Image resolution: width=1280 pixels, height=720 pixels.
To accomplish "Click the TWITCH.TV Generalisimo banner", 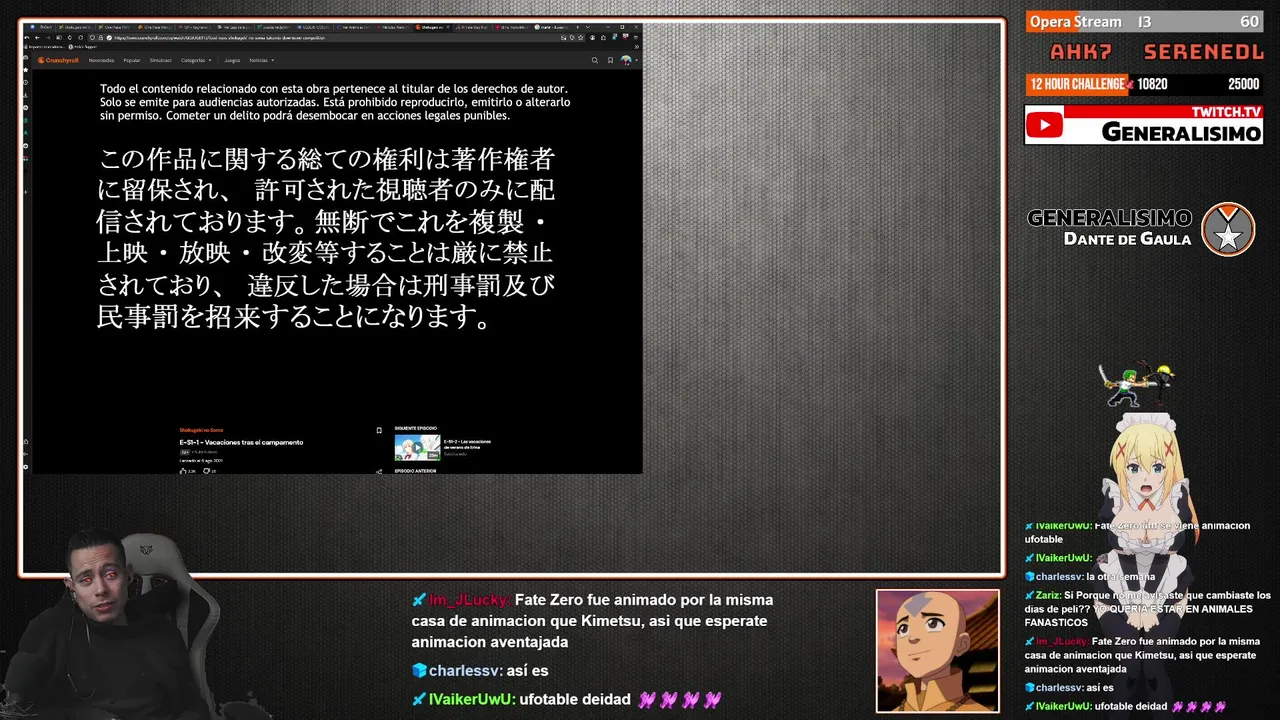I will (1144, 125).
